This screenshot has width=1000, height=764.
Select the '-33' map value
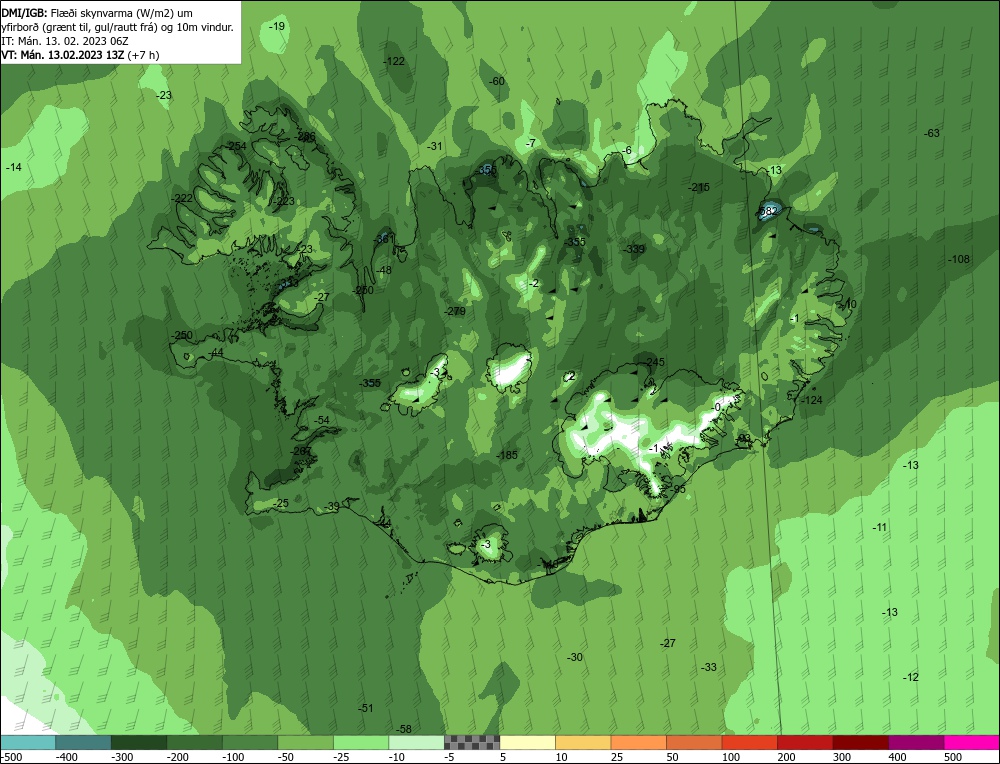pyautogui.click(x=709, y=667)
